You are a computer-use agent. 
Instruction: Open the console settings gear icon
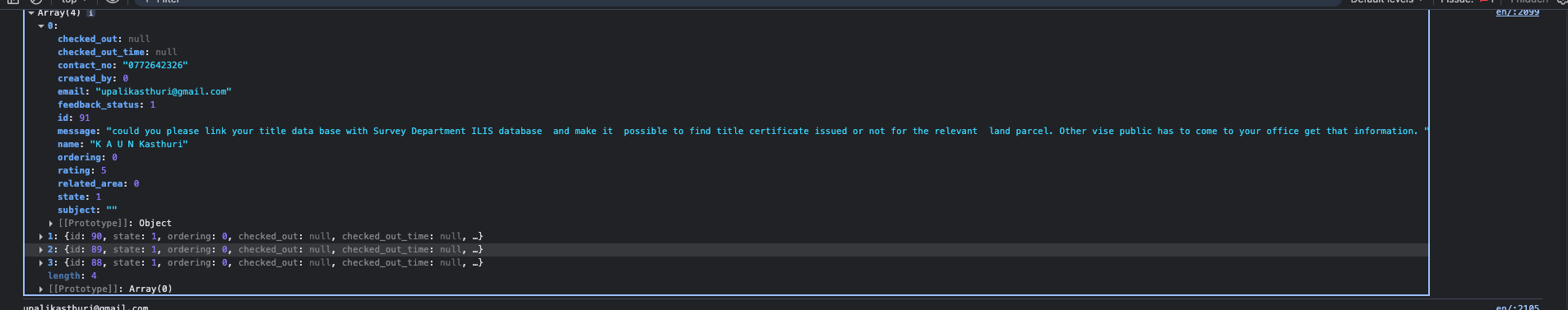[1562, 2]
